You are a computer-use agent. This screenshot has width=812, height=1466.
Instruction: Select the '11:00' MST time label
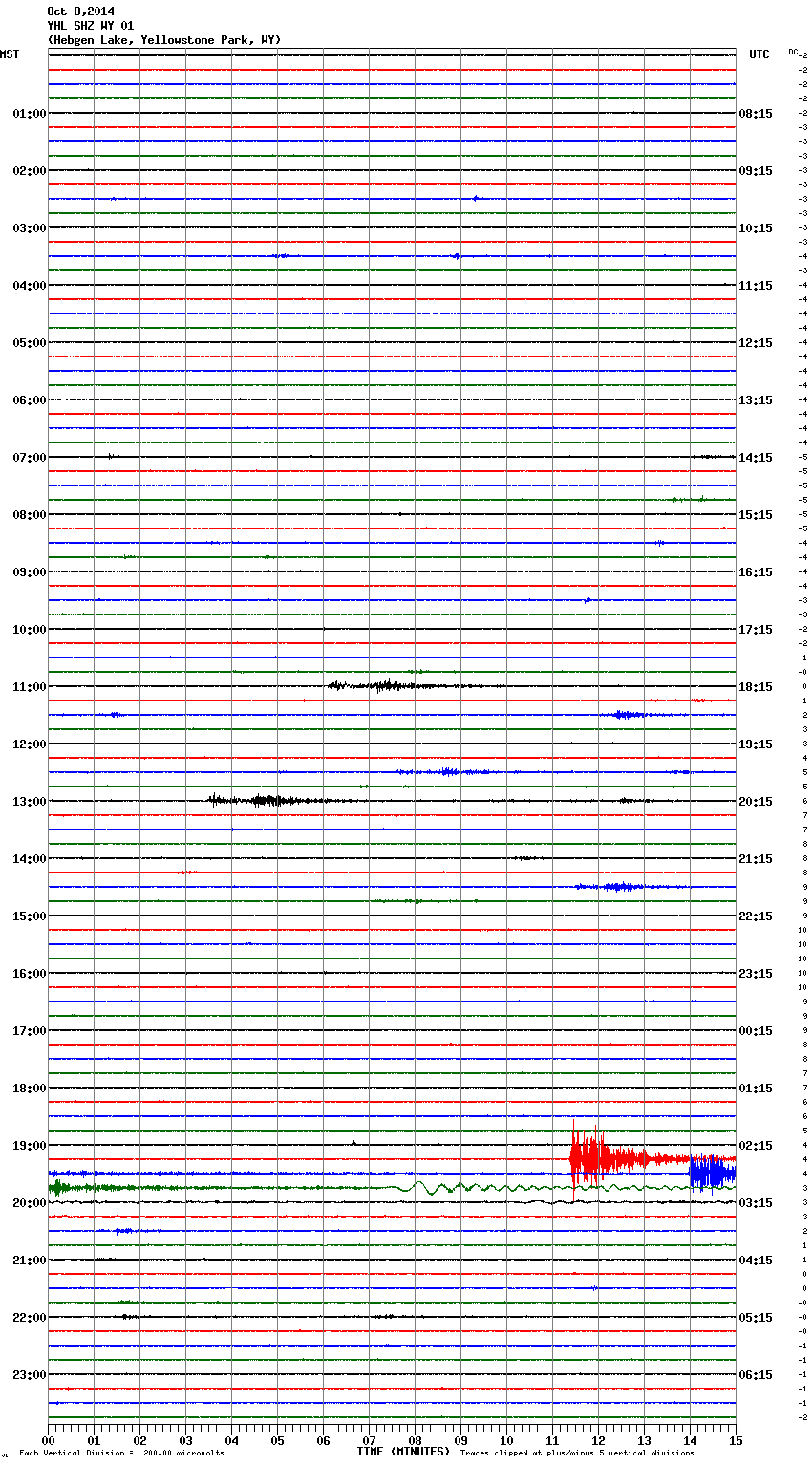[x=29, y=686]
